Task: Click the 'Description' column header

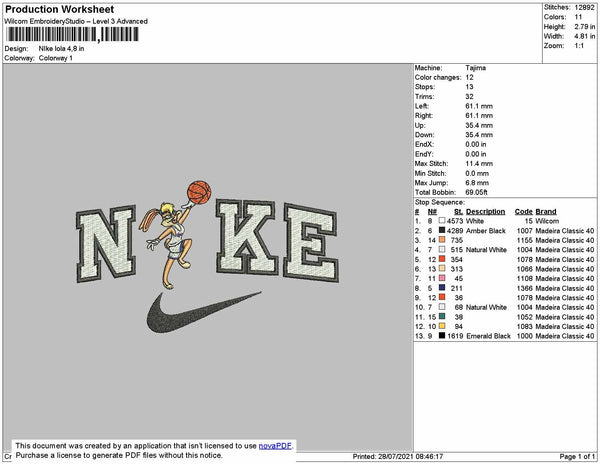Action: (485, 212)
